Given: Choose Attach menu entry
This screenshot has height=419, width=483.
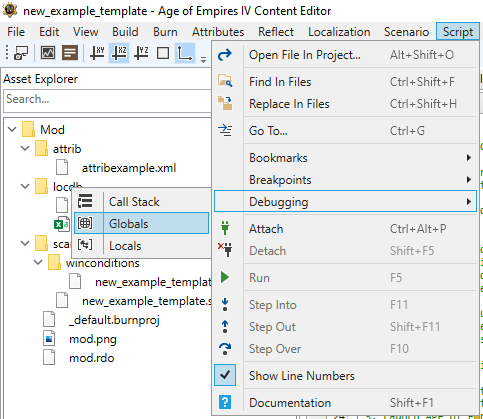Looking at the screenshot, I should coord(345,229).
